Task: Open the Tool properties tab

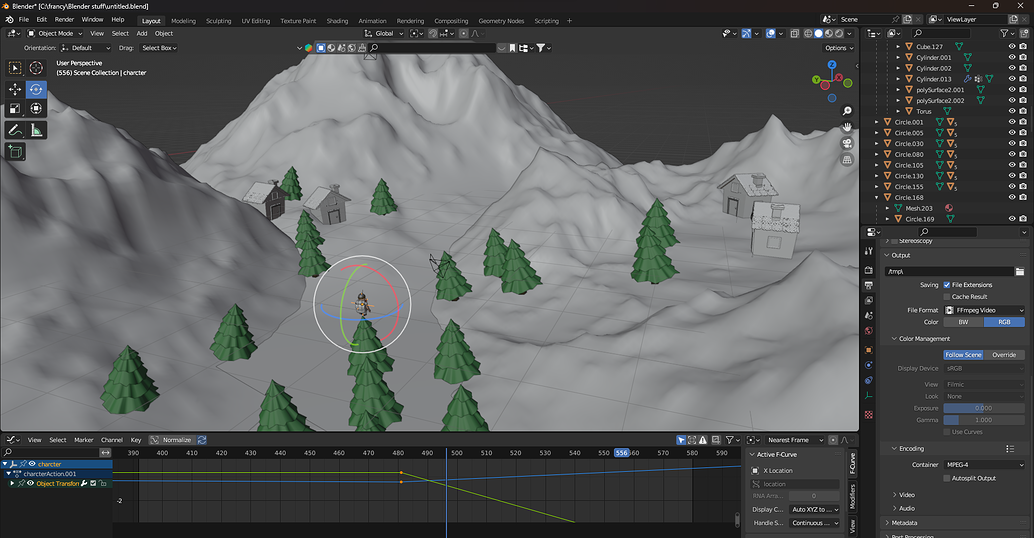Action: pos(868,251)
